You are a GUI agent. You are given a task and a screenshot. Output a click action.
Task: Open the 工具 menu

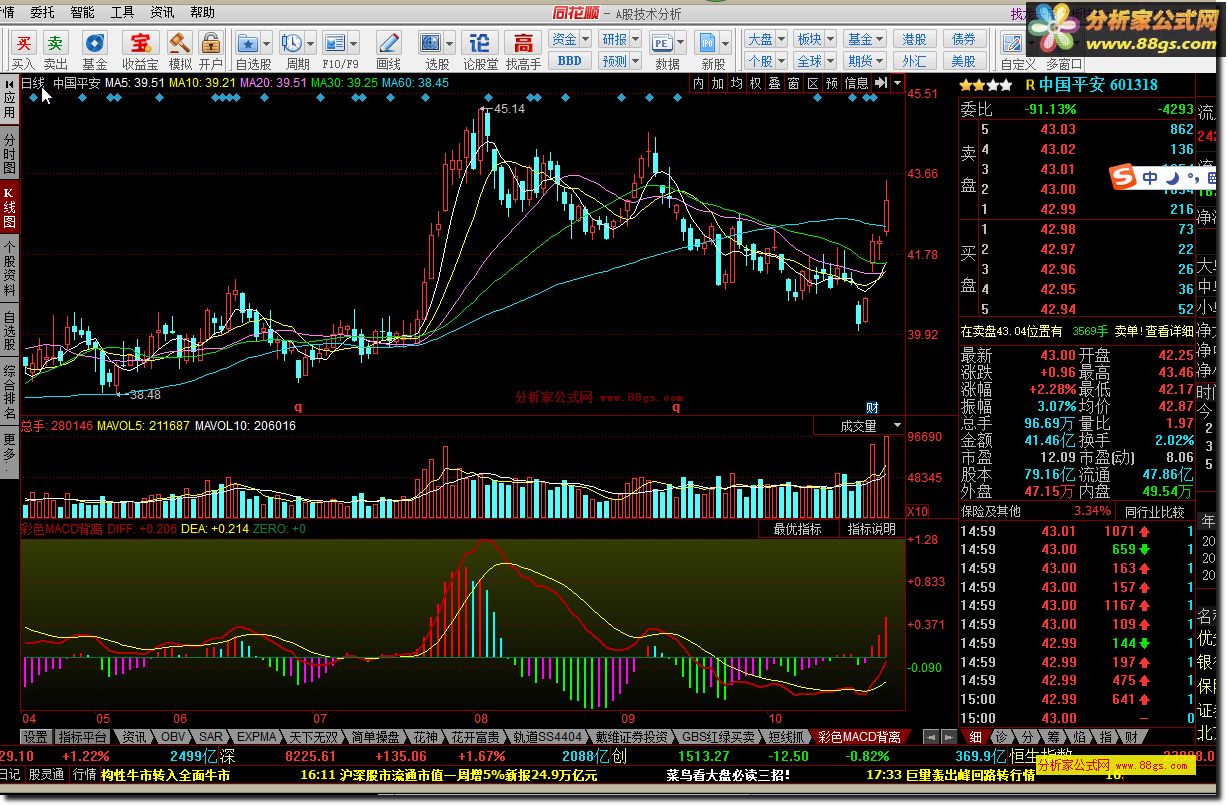(x=122, y=12)
